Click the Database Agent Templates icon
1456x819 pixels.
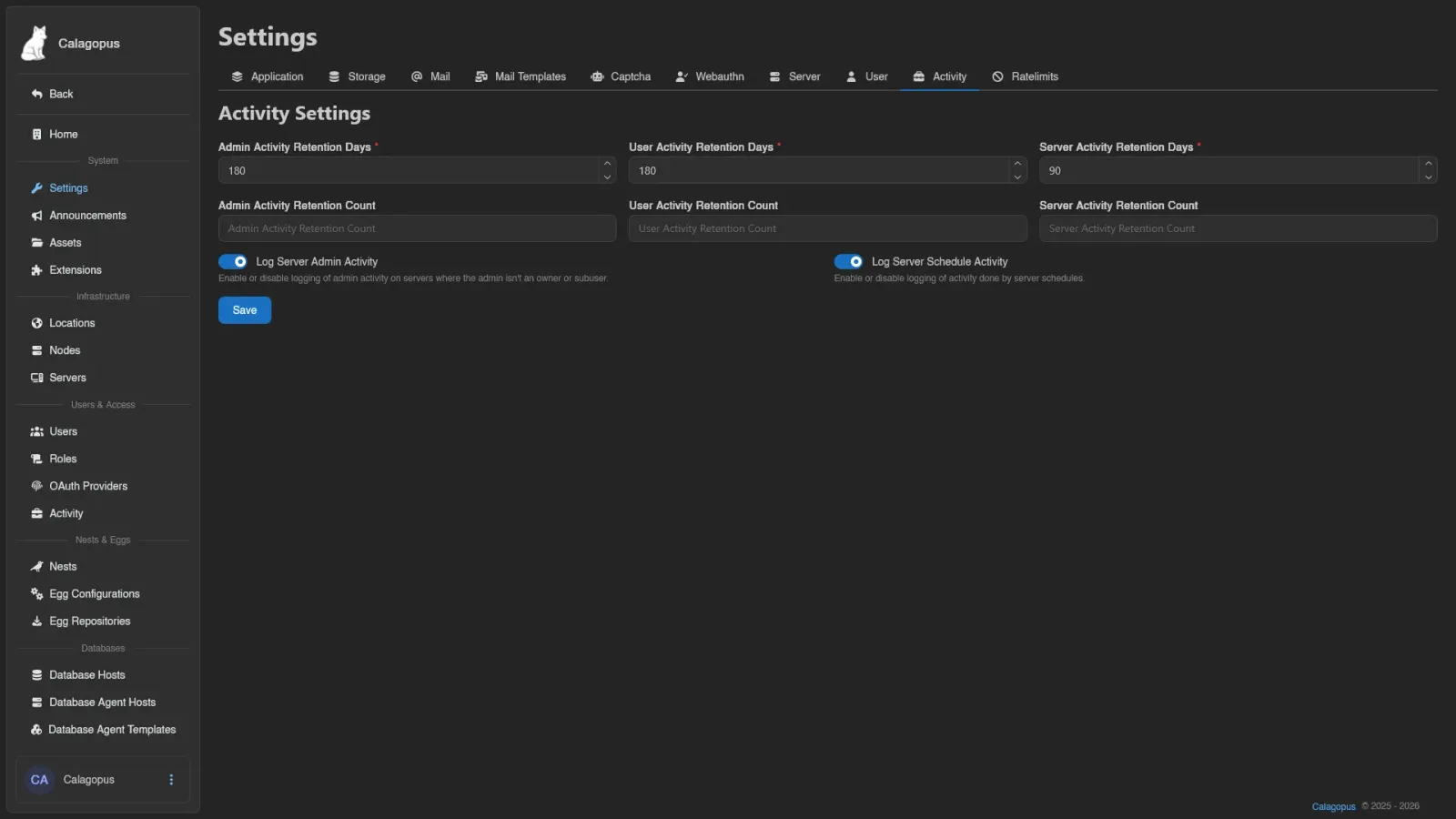tap(36, 730)
